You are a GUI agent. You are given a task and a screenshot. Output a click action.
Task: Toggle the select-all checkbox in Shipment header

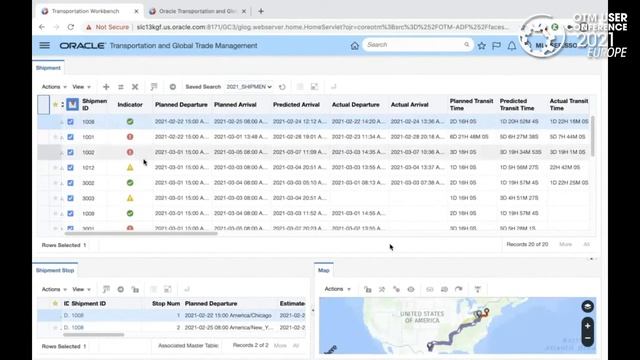(72, 104)
